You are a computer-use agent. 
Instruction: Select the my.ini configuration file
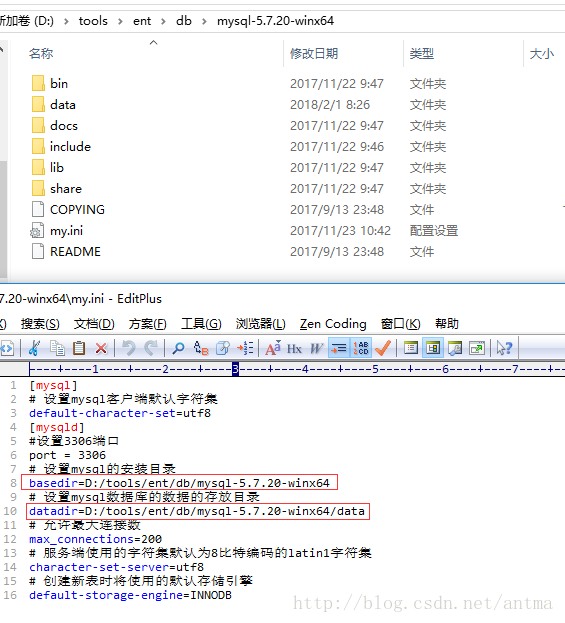[x=66, y=230]
